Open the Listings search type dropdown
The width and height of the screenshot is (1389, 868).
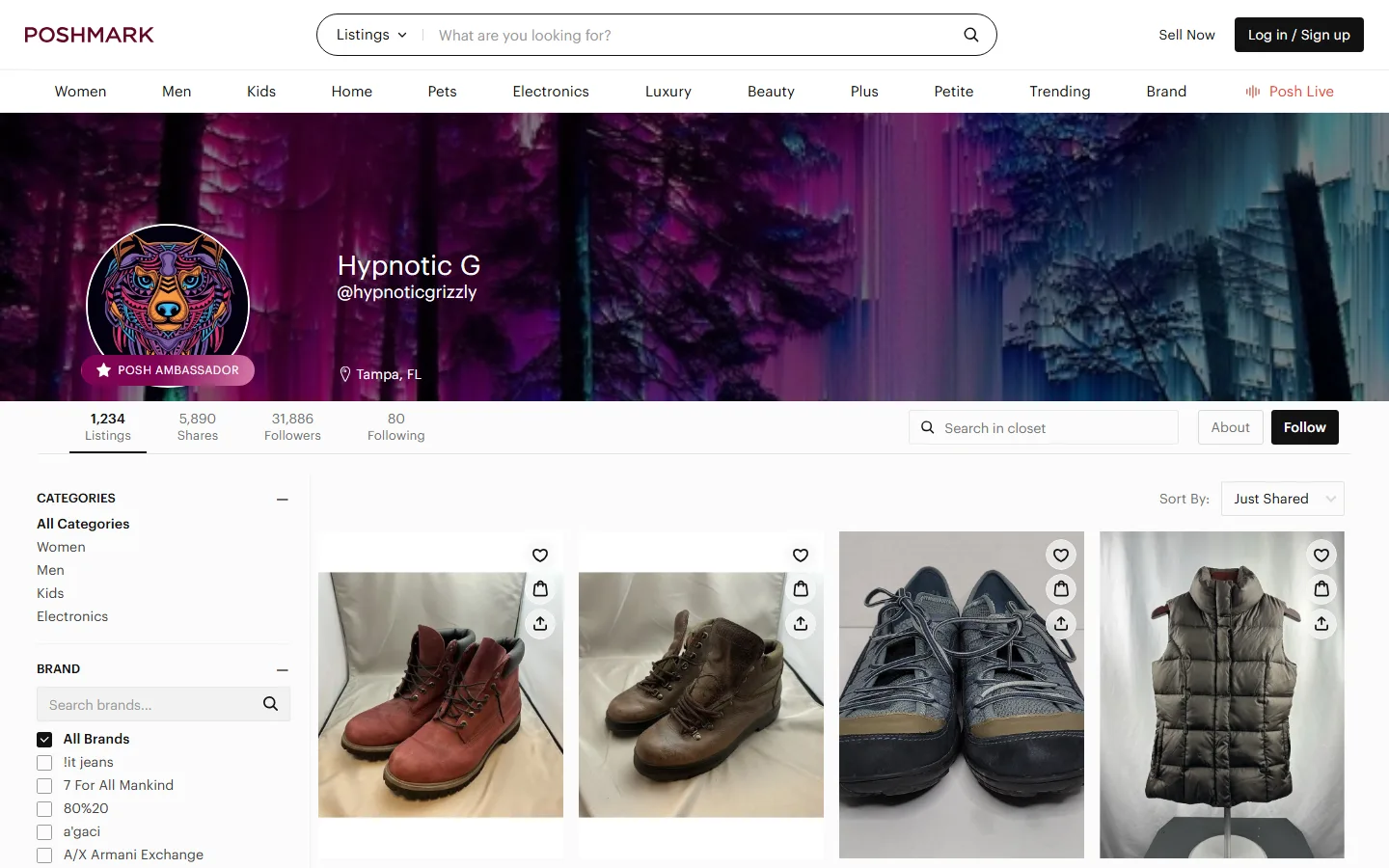pyautogui.click(x=371, y=35)
